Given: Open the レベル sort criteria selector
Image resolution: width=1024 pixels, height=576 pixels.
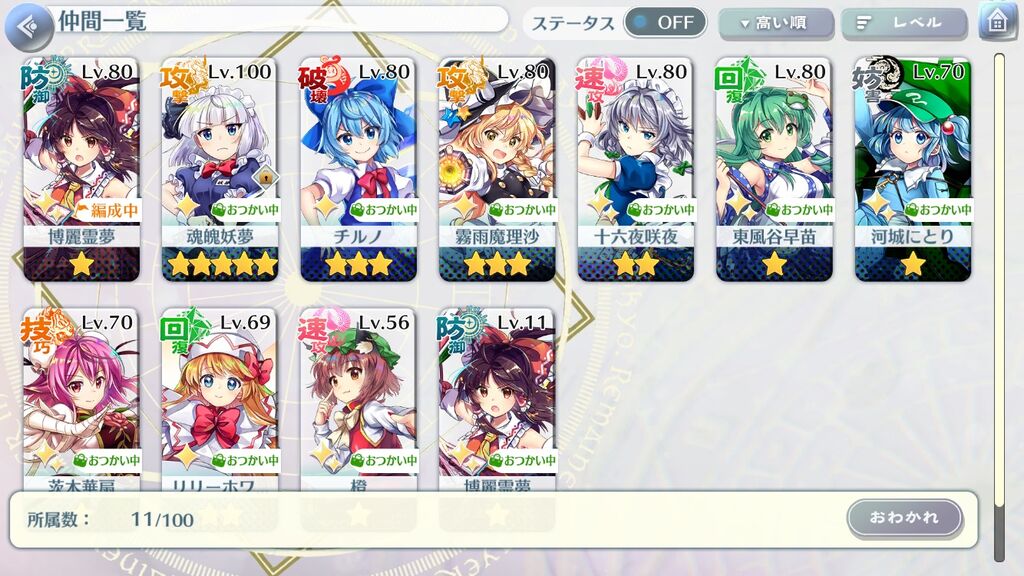Looking at the screenshot, I should [904, 24].
